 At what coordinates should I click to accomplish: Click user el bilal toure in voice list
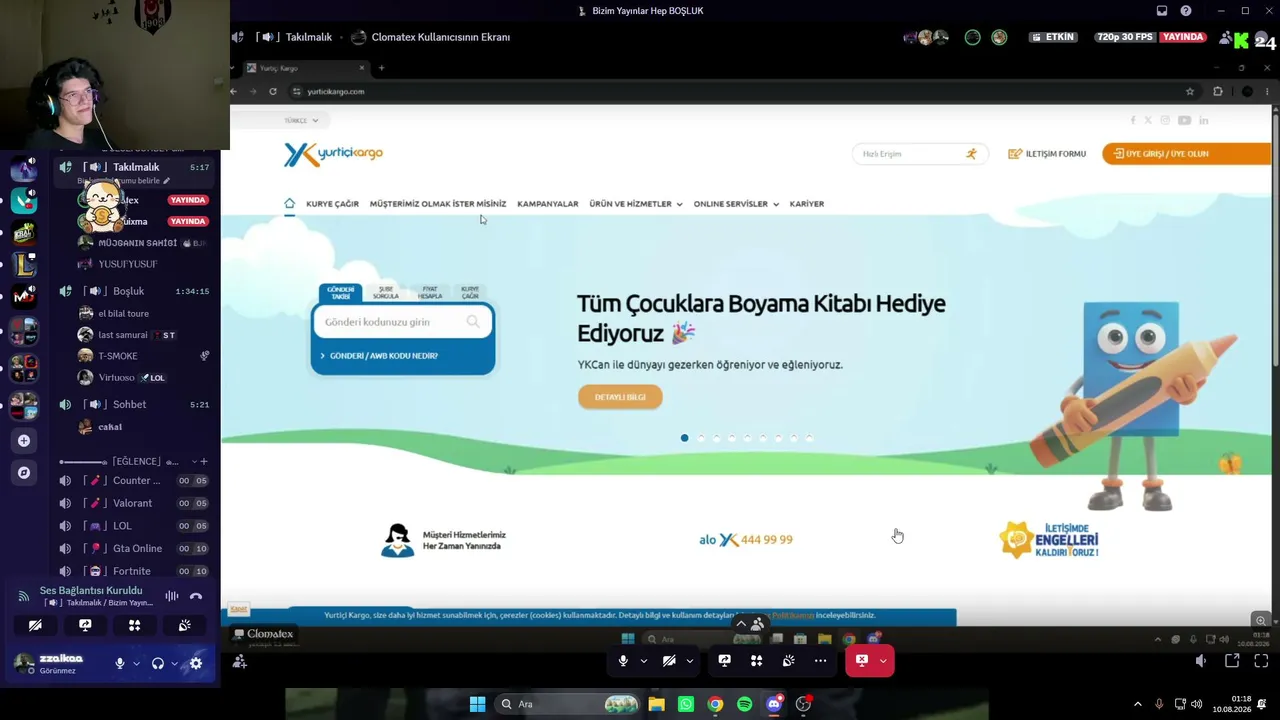[x=123, y=313]
